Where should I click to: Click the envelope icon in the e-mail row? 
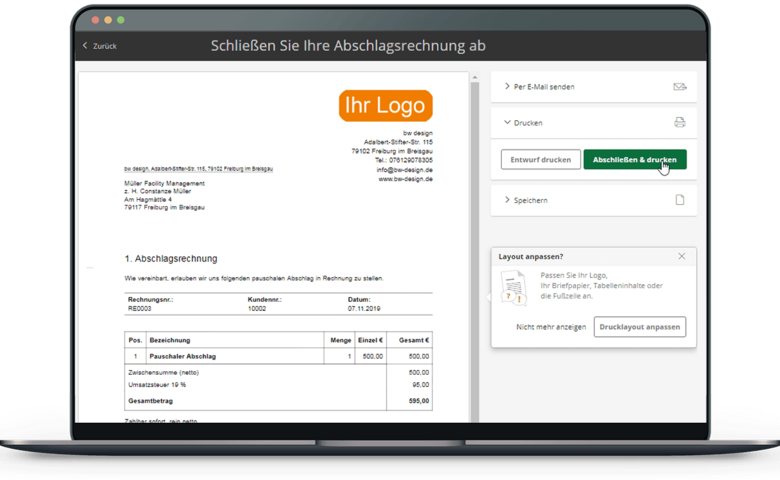click(679, 87)
